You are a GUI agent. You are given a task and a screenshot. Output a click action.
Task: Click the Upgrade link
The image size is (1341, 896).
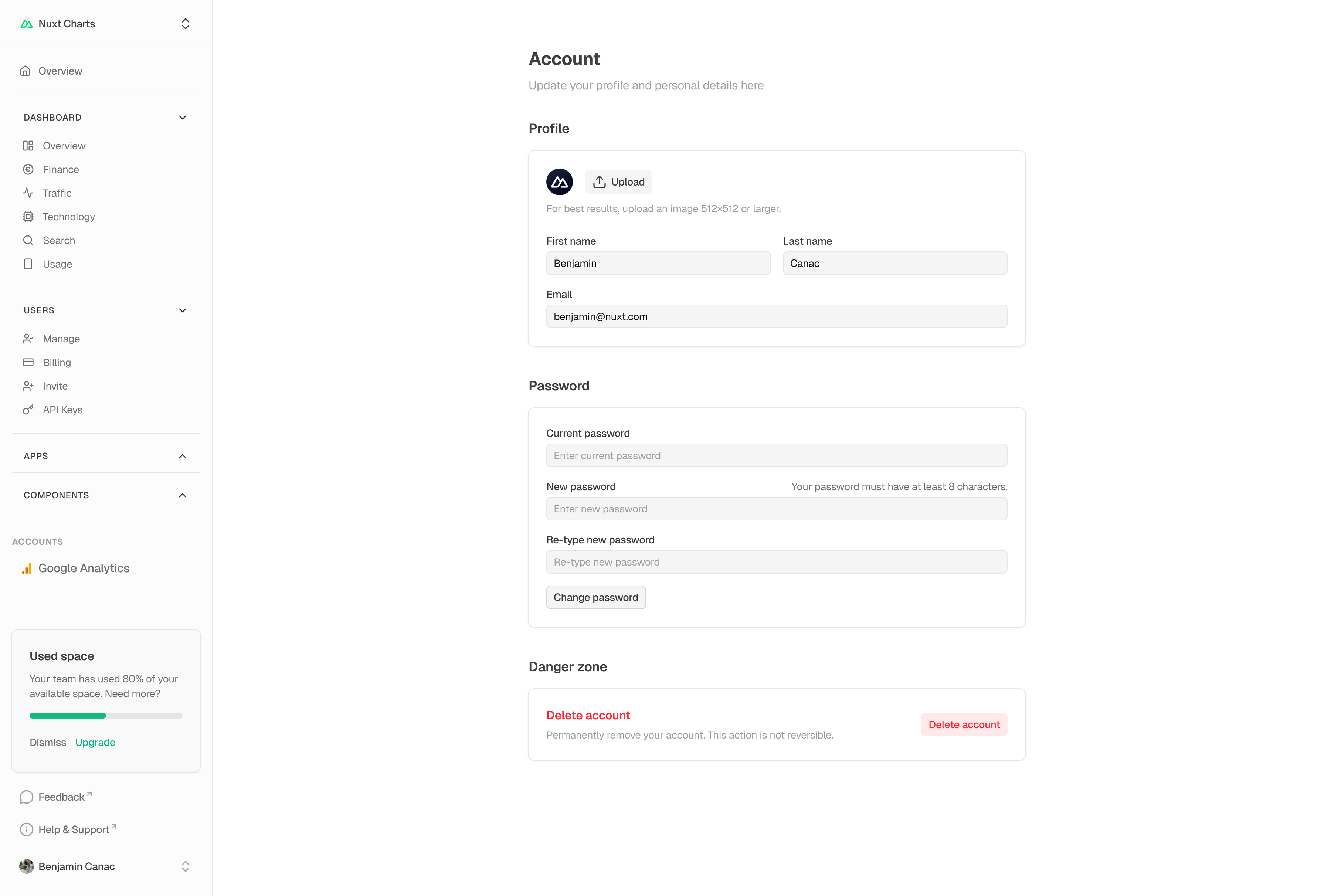coord(95,742)
